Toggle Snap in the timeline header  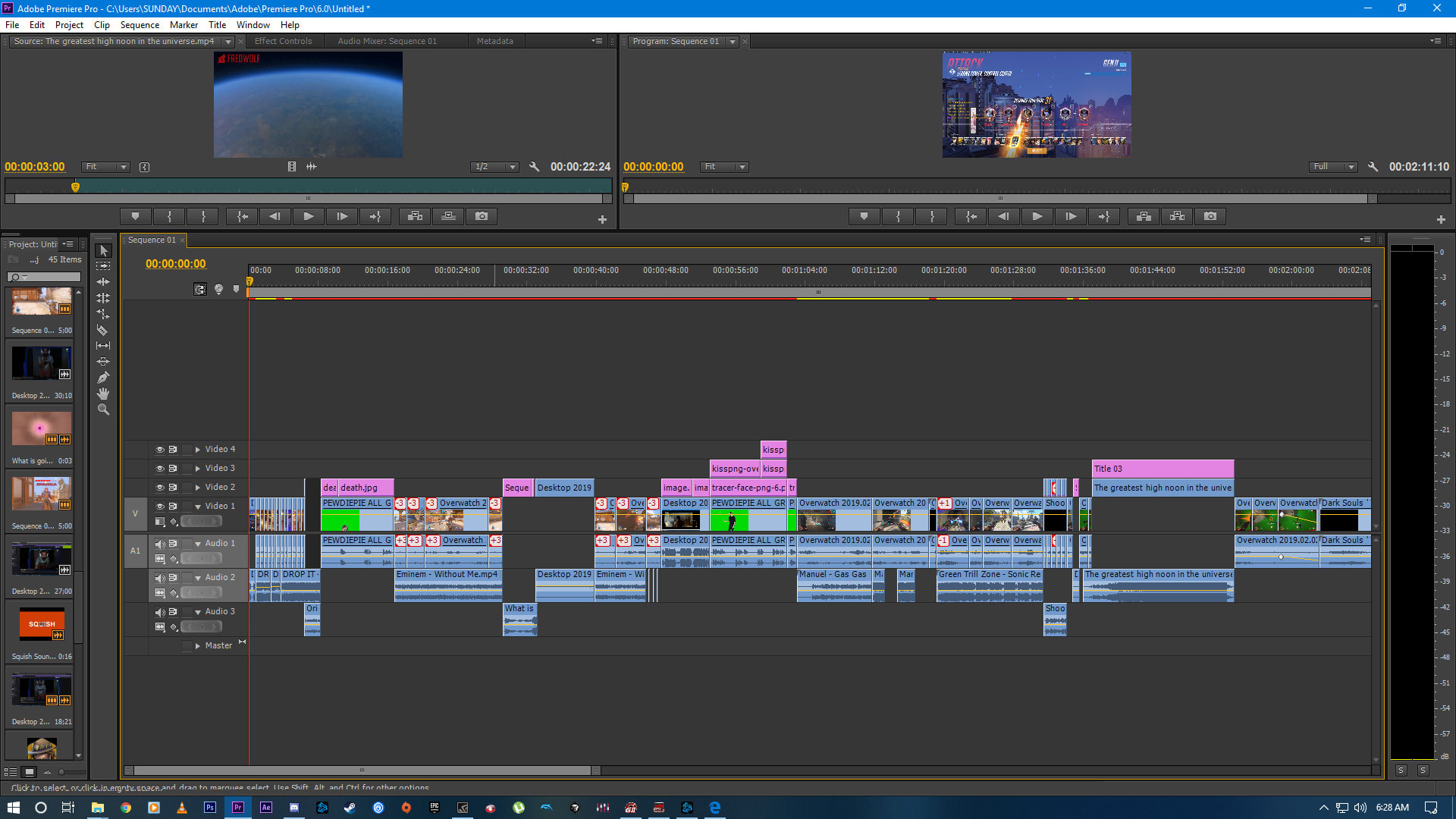click(199, 289)
